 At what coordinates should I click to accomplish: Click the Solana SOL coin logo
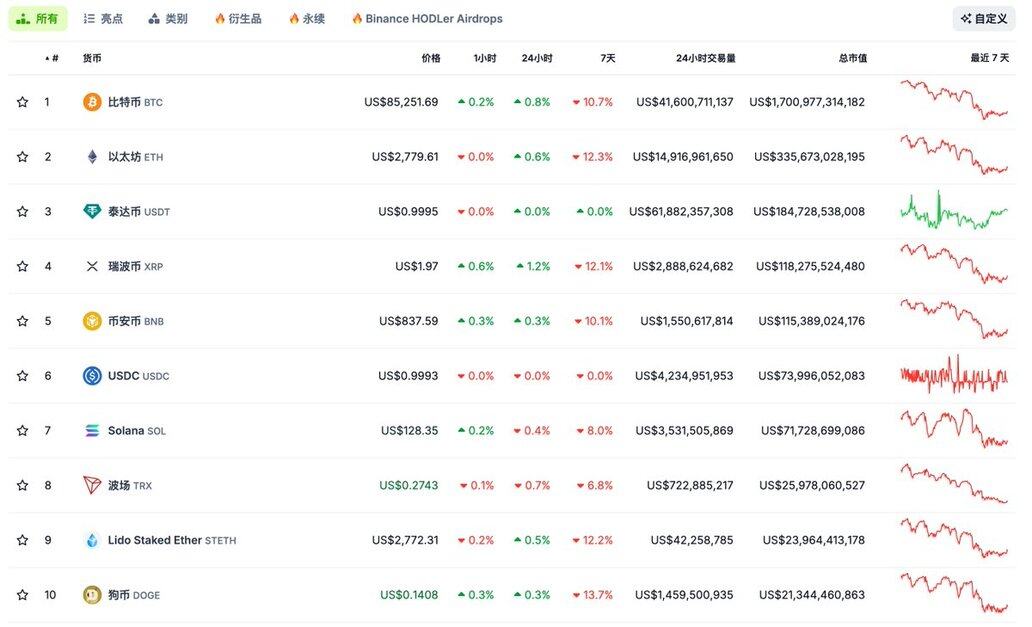click(x=92, y=431)
